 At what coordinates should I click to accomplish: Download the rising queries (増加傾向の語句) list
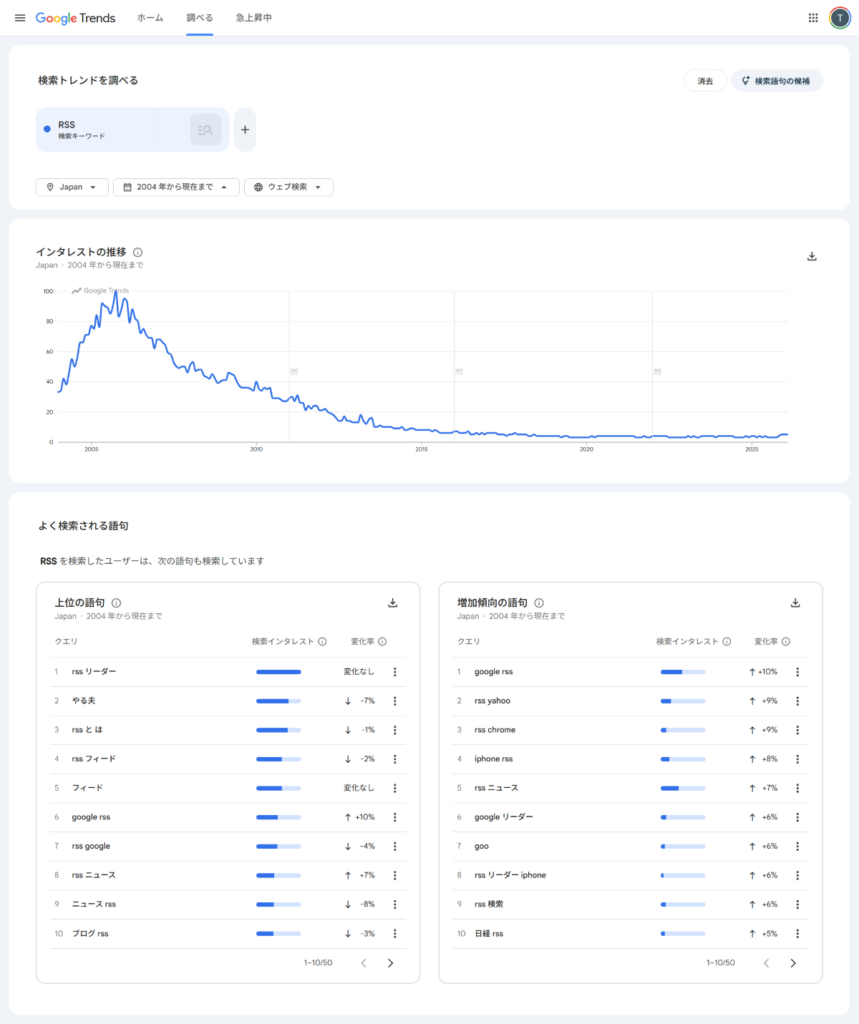click(x=796, y=603)
